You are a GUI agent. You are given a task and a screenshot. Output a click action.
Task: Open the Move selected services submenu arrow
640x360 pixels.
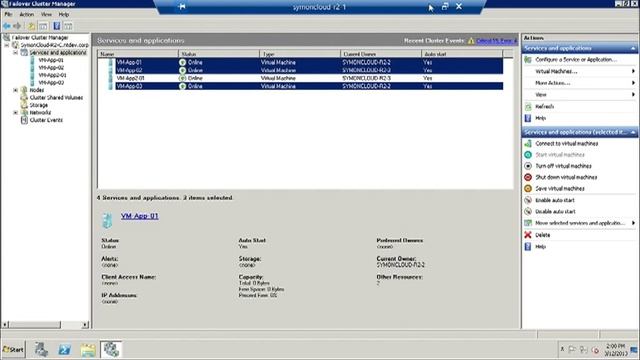[633, 223]
